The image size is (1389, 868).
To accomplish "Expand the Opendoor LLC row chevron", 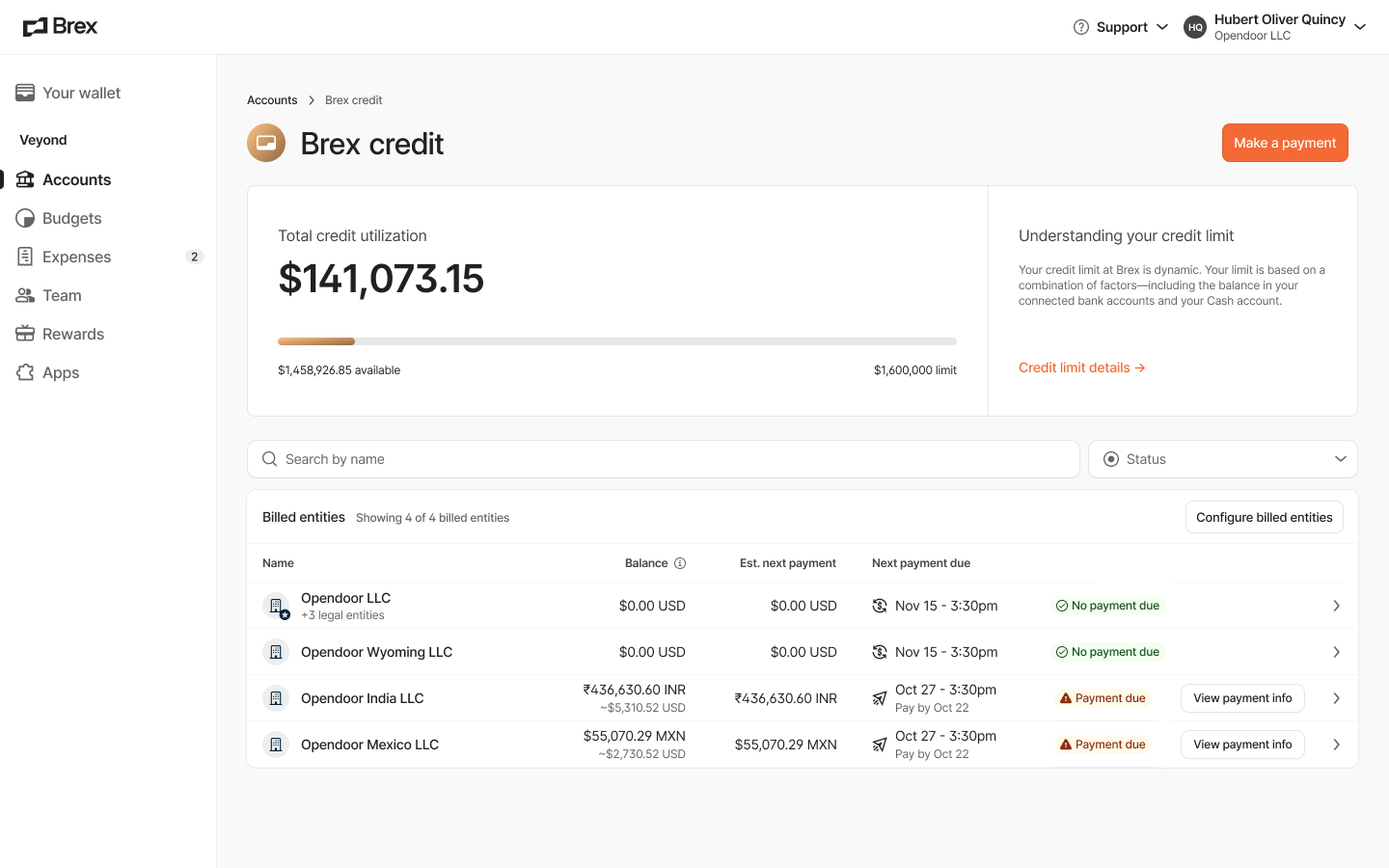I will click(x=1336, y=606).
